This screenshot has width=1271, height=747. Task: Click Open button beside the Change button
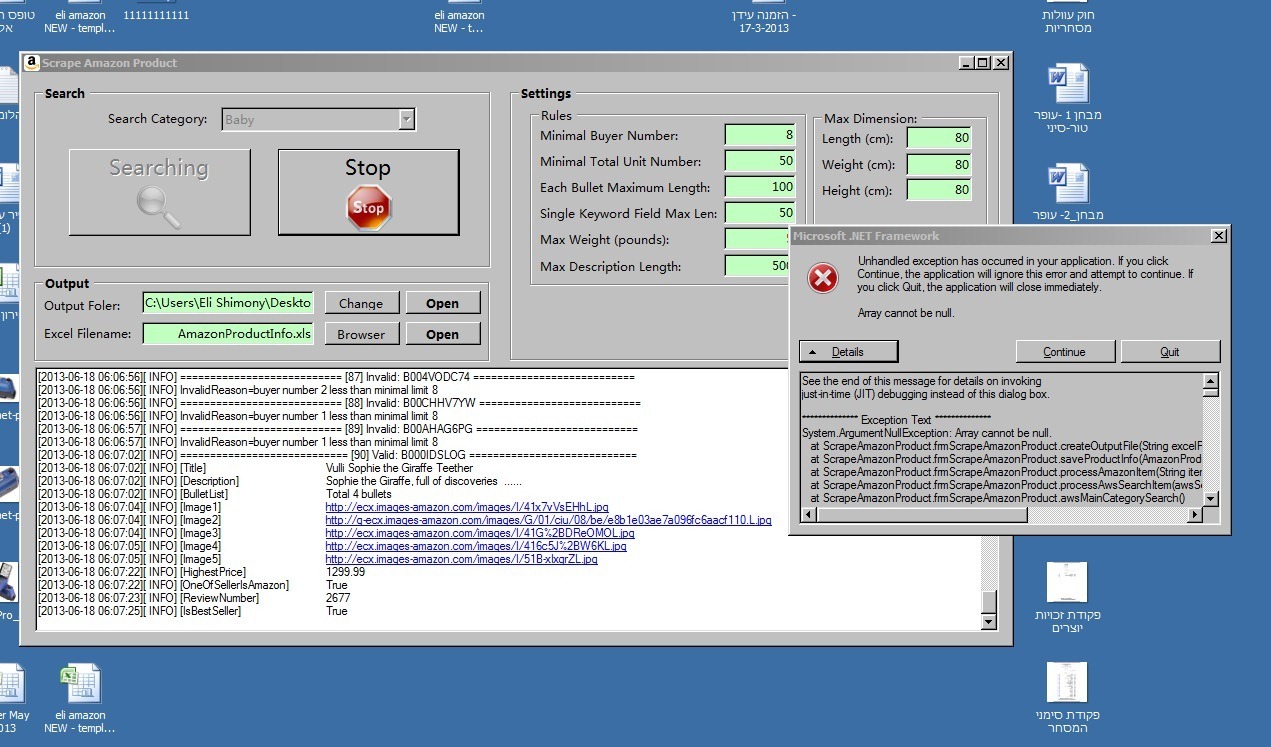coord(442,303)
